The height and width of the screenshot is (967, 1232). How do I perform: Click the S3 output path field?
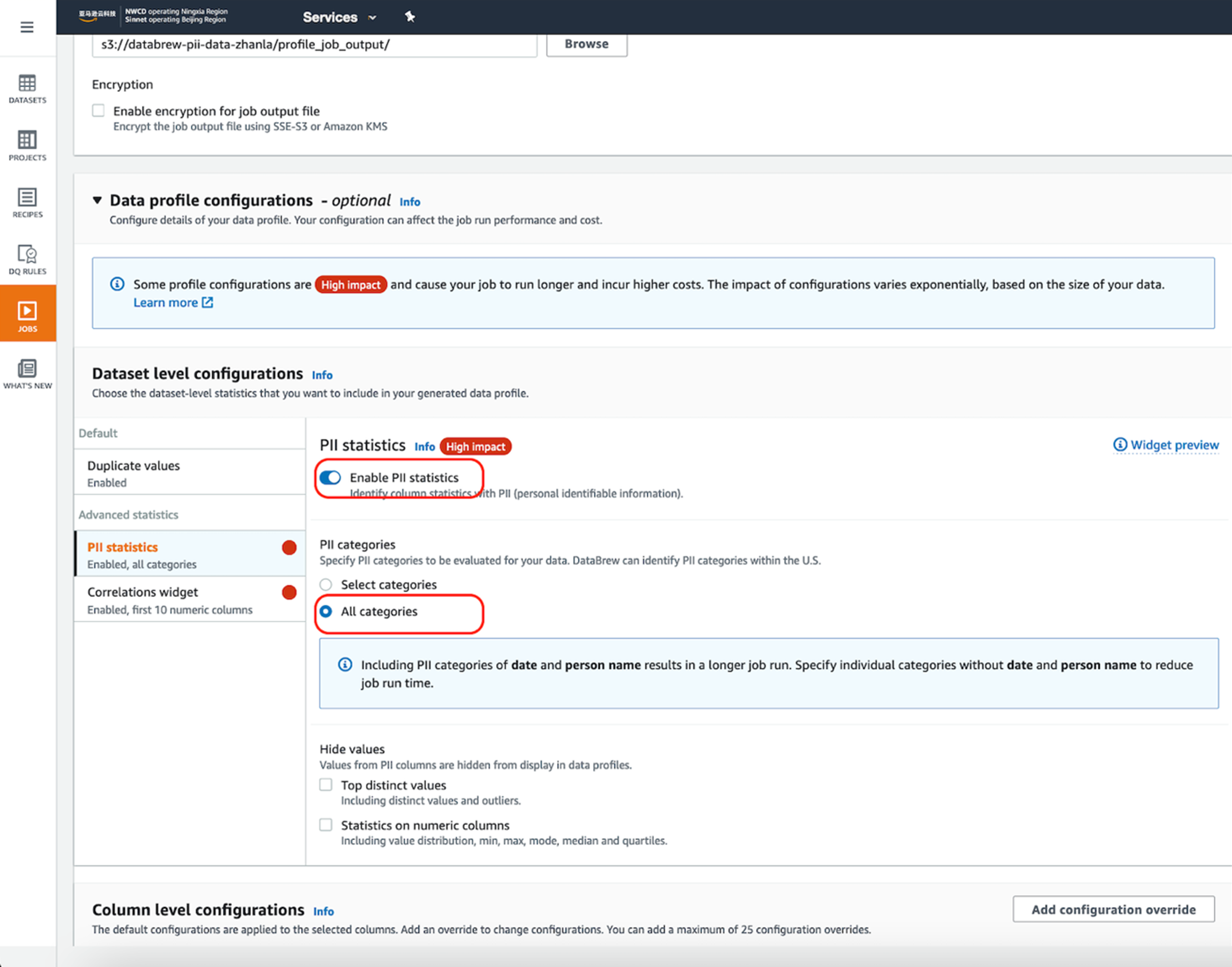[x=314, y=45]
